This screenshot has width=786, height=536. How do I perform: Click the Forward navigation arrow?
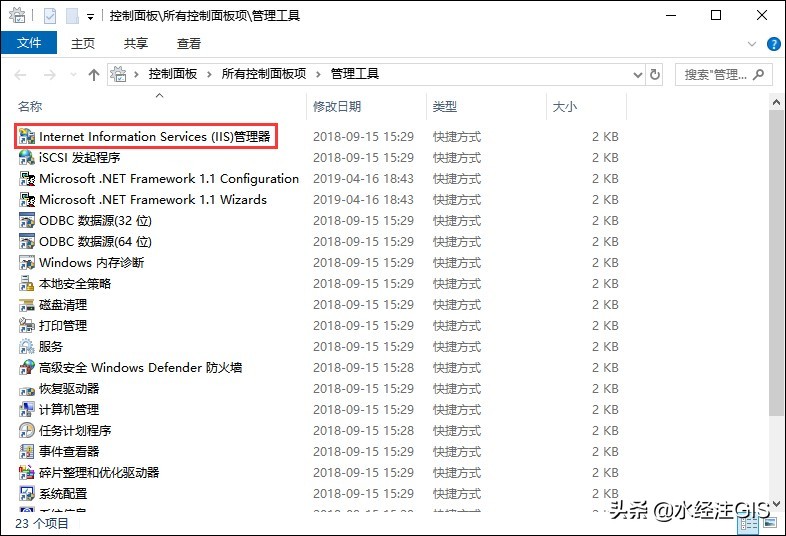click(50, 75)
